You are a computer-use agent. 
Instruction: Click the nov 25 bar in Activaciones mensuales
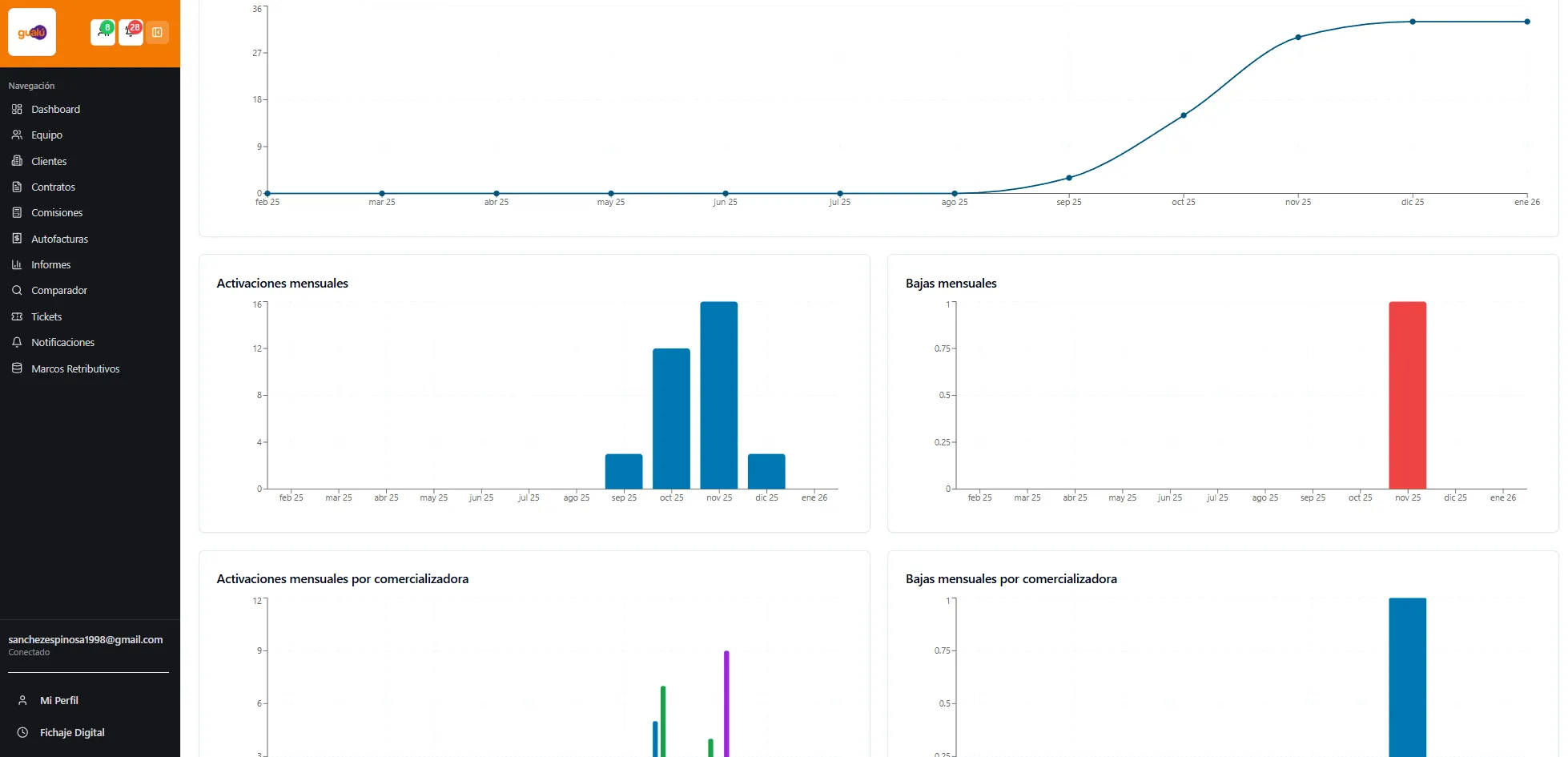[718, 396]
